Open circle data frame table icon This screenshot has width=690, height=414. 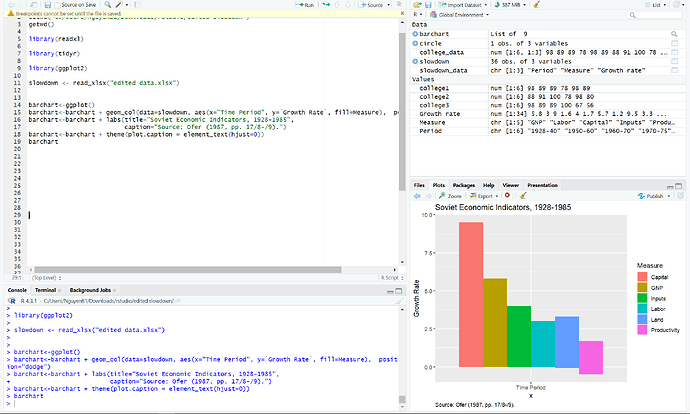[x=674, y=43]
